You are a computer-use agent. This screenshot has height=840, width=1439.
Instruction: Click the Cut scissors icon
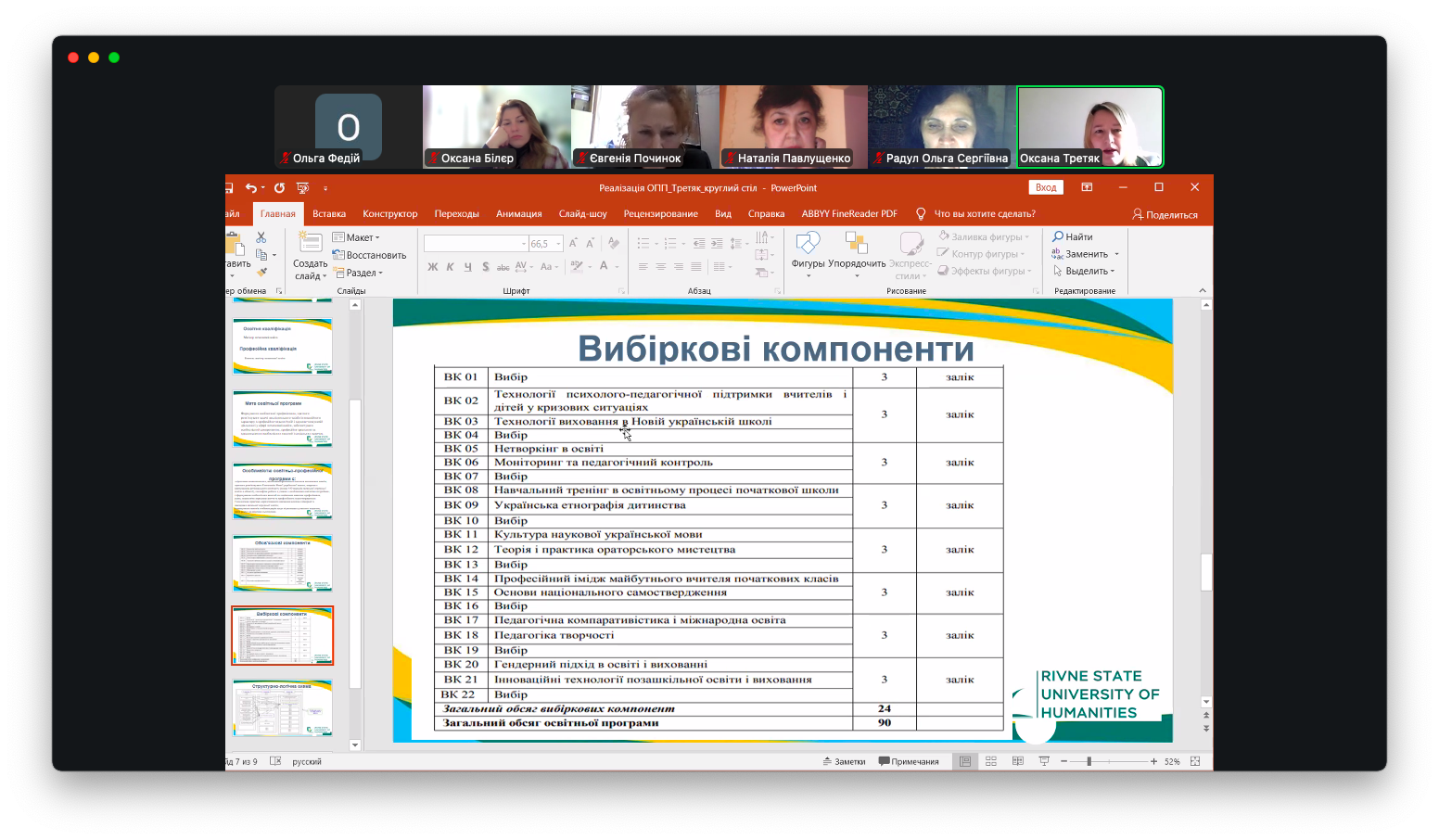261,238
